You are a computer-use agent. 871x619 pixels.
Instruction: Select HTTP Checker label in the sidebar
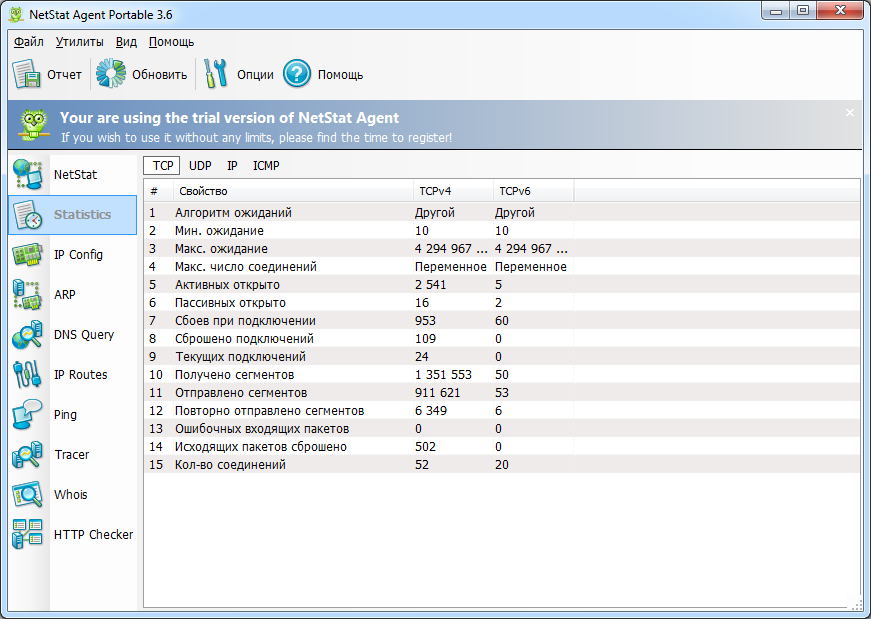93,535
